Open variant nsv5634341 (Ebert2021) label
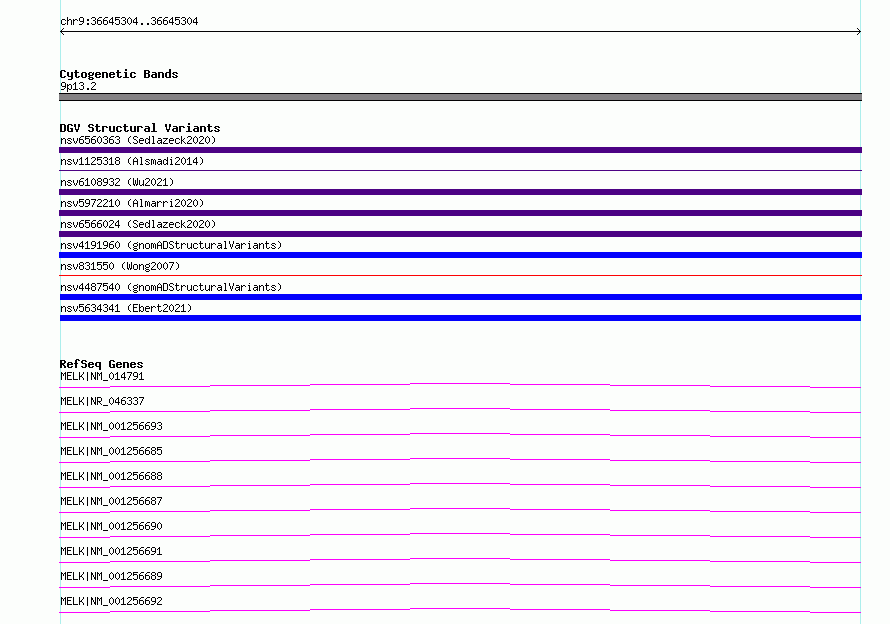 point(126,308)
